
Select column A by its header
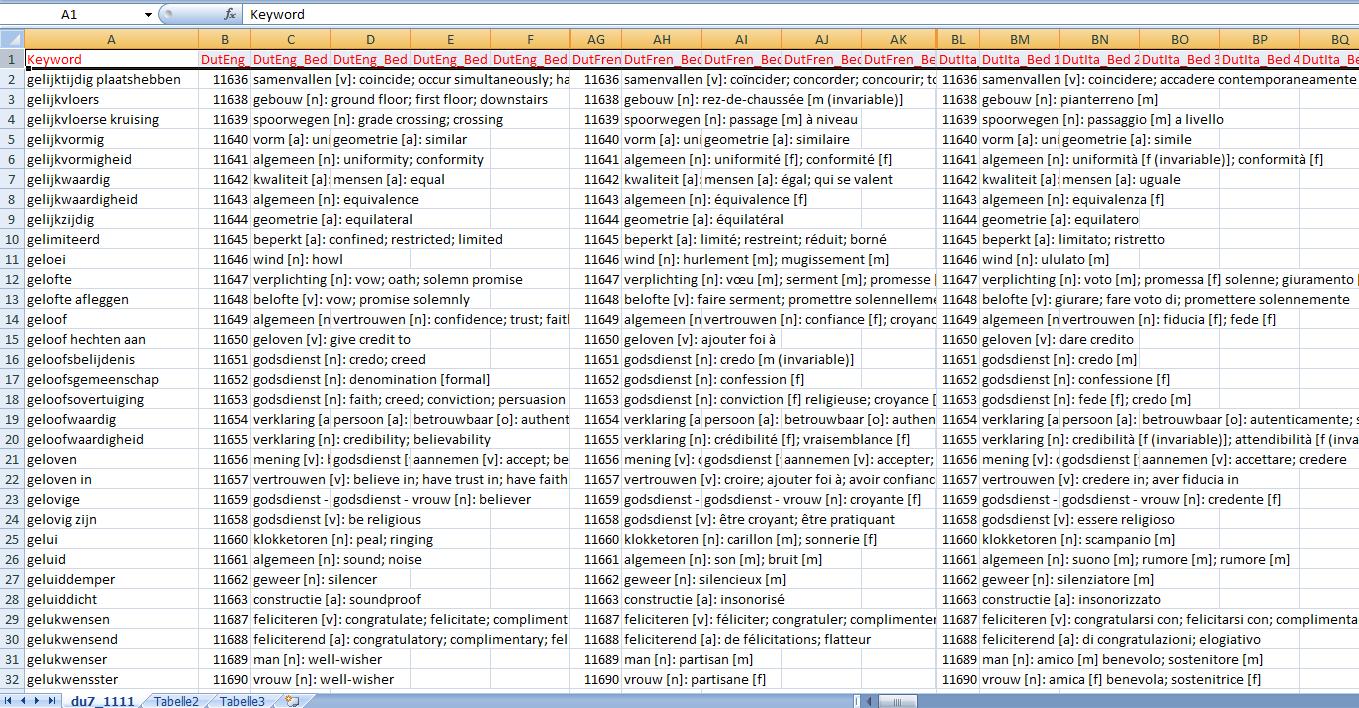111,39
